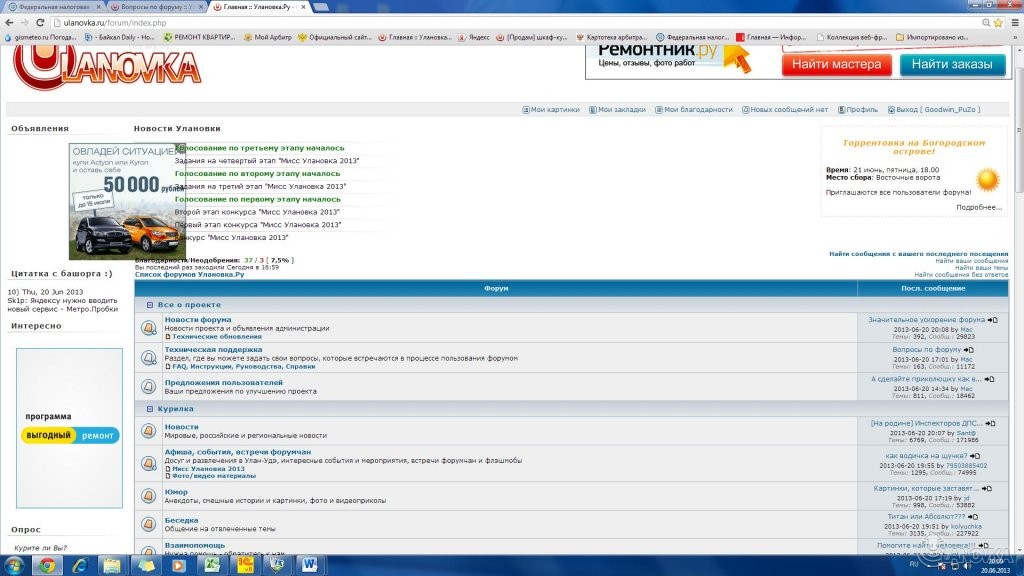Click status icon beside "Новости форума"

coord(149,327)
